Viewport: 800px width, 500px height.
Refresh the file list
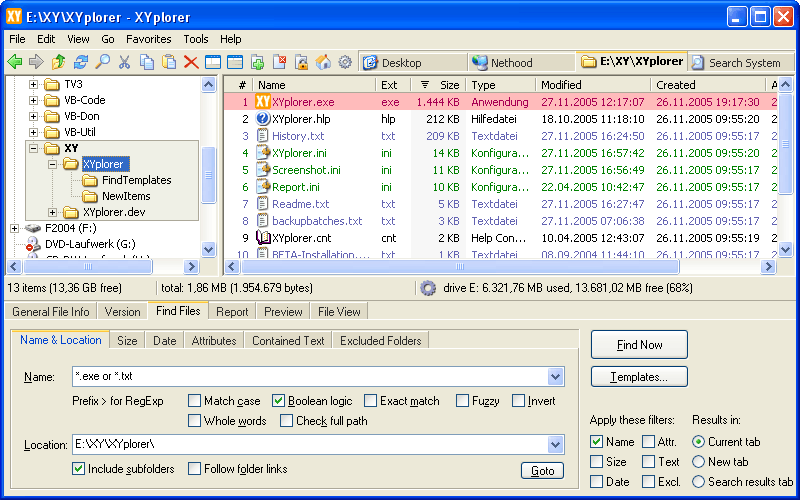tap(81, 62)
